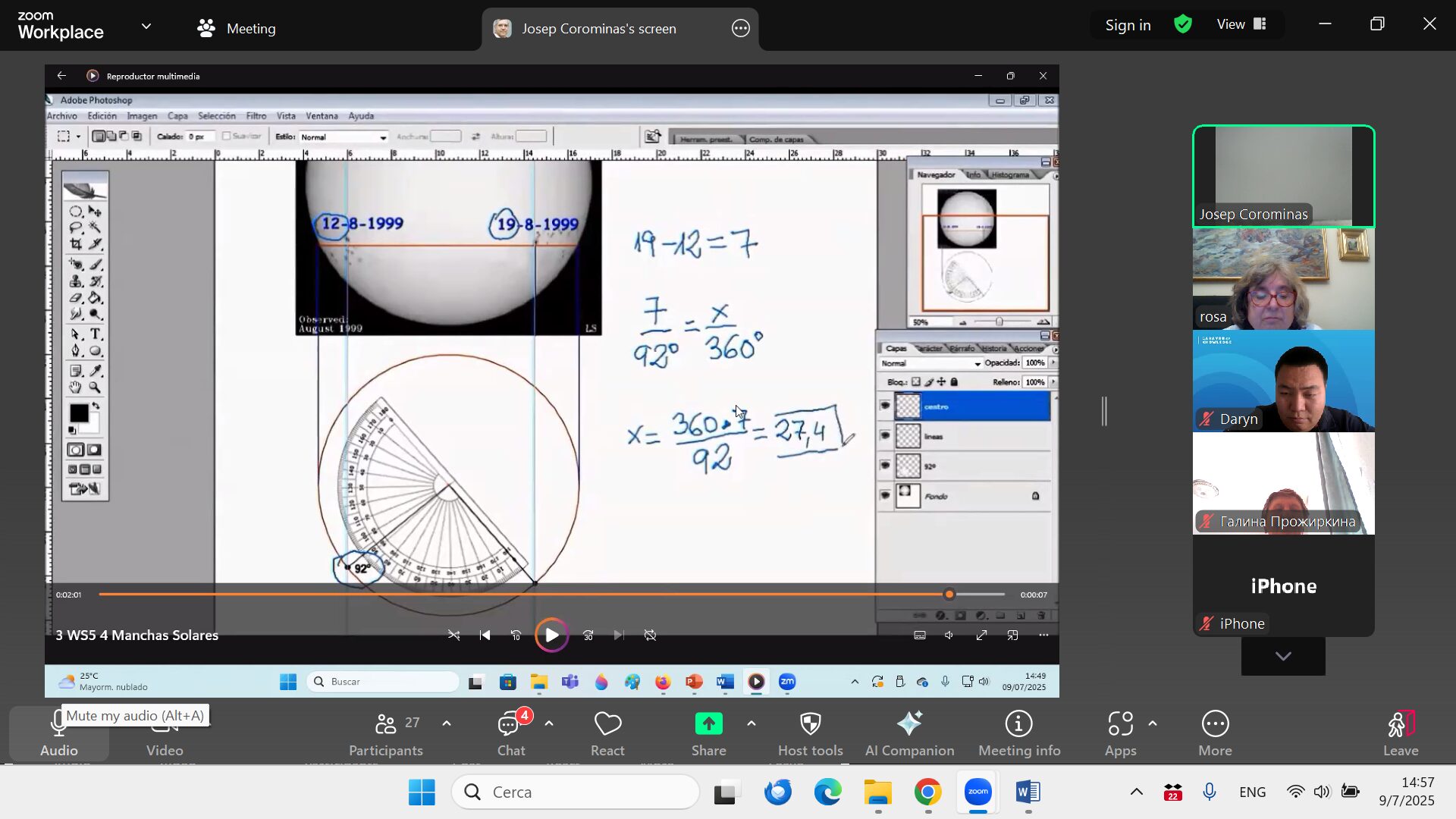
Task: Expand share options arrow next to Share
Action: tap(752, 723)
